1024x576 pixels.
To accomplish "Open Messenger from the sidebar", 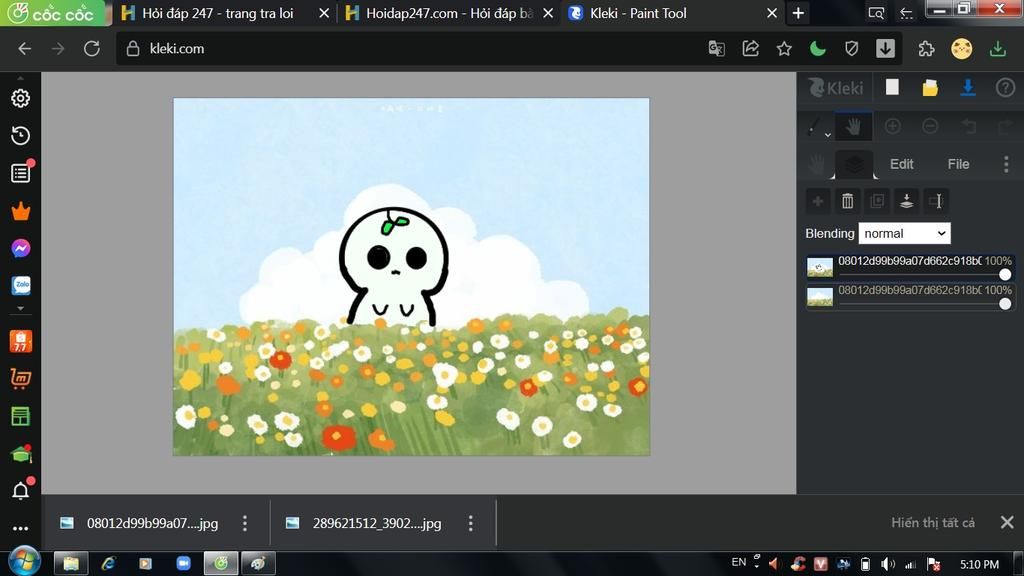I will (20, 248).
